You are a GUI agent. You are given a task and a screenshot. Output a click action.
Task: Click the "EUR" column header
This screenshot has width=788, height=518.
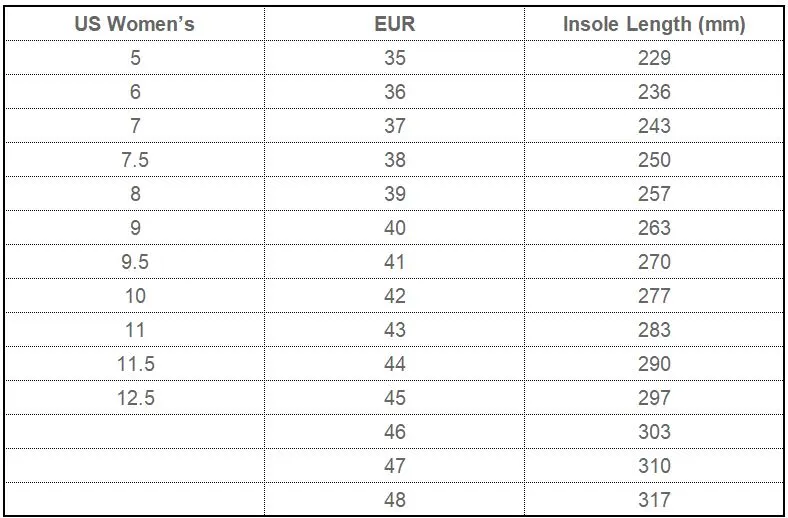[395, 24]
